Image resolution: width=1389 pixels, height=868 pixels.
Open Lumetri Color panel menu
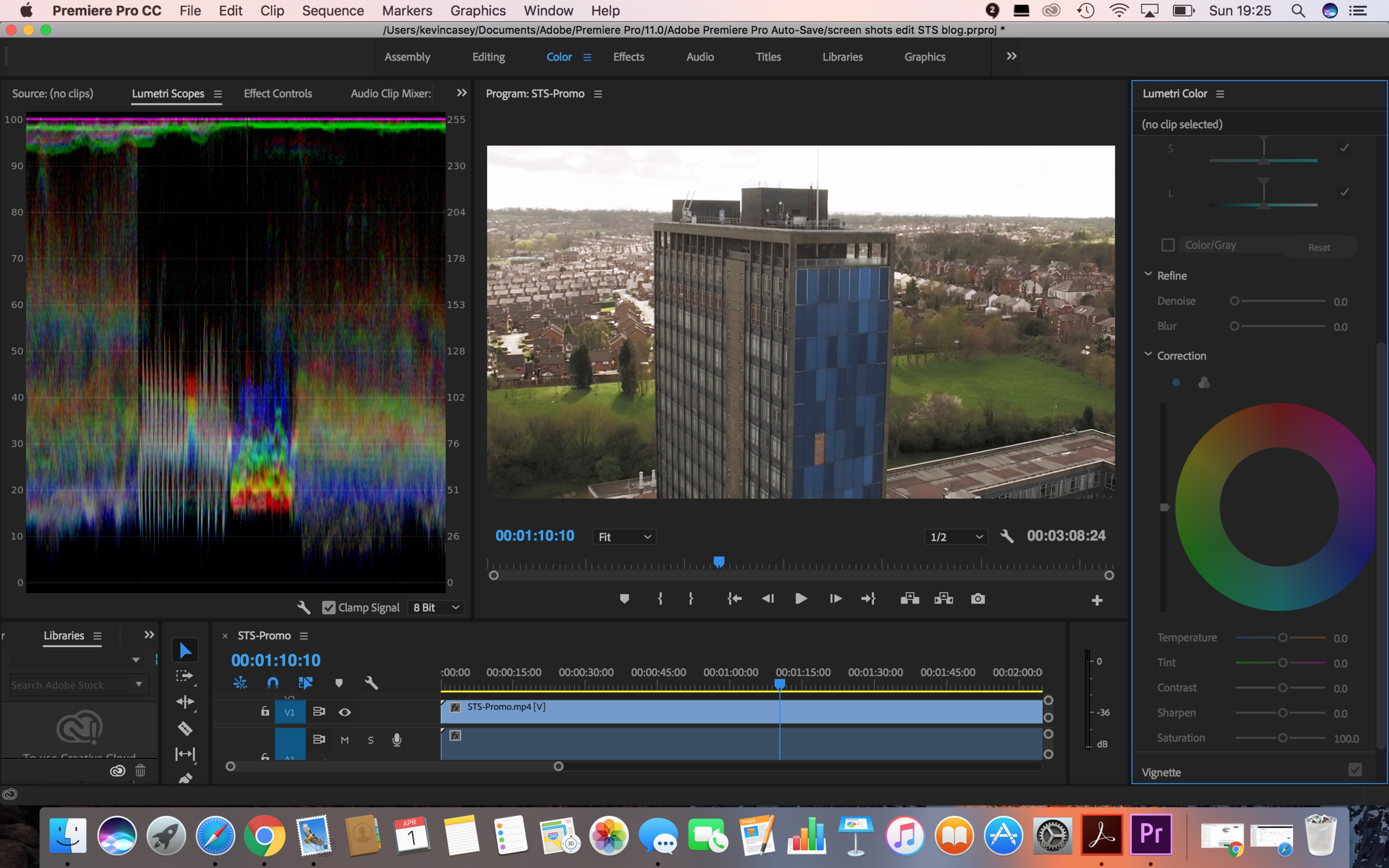click(1220, 93)
